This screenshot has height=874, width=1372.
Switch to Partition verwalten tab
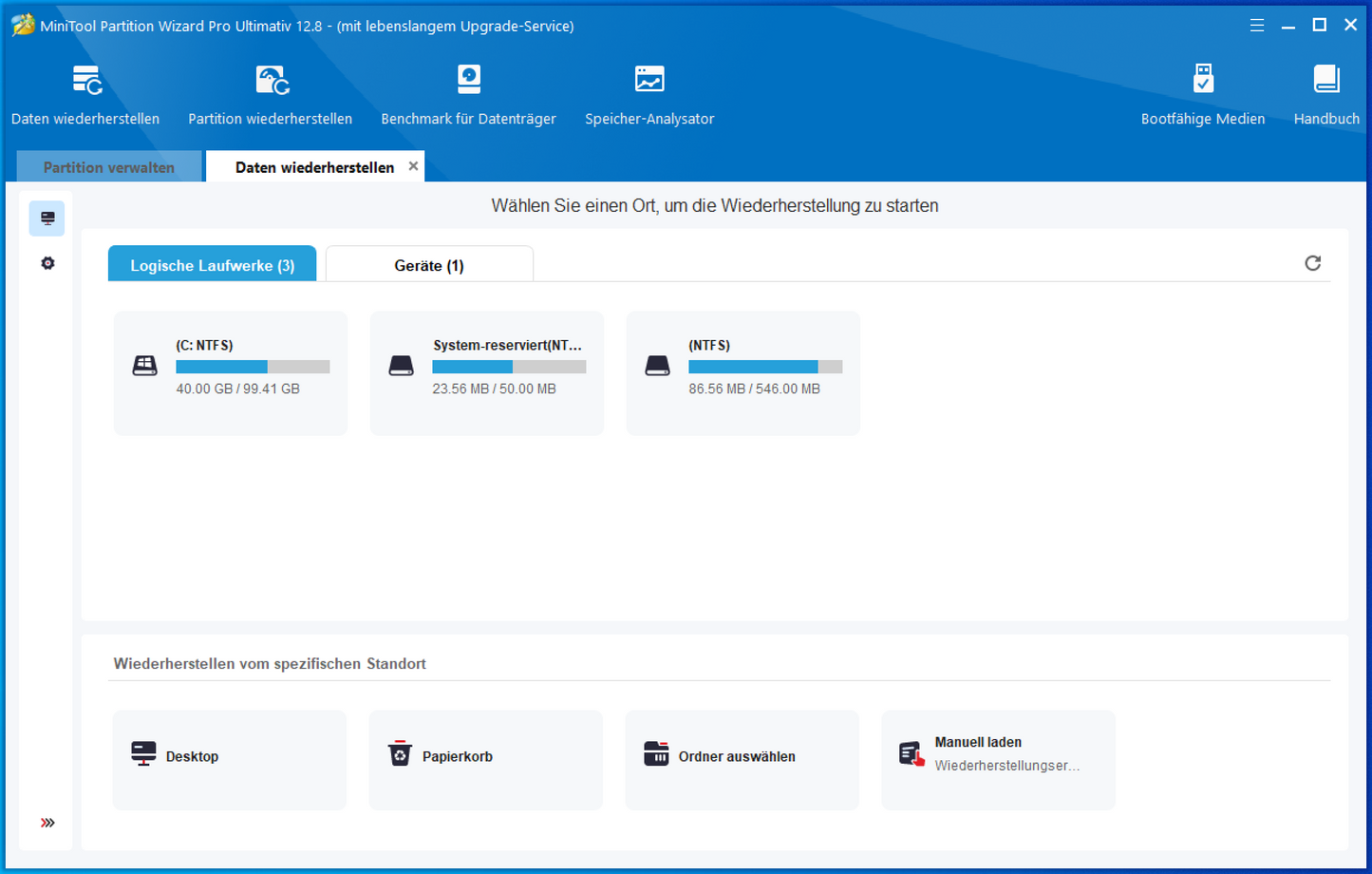109,167
